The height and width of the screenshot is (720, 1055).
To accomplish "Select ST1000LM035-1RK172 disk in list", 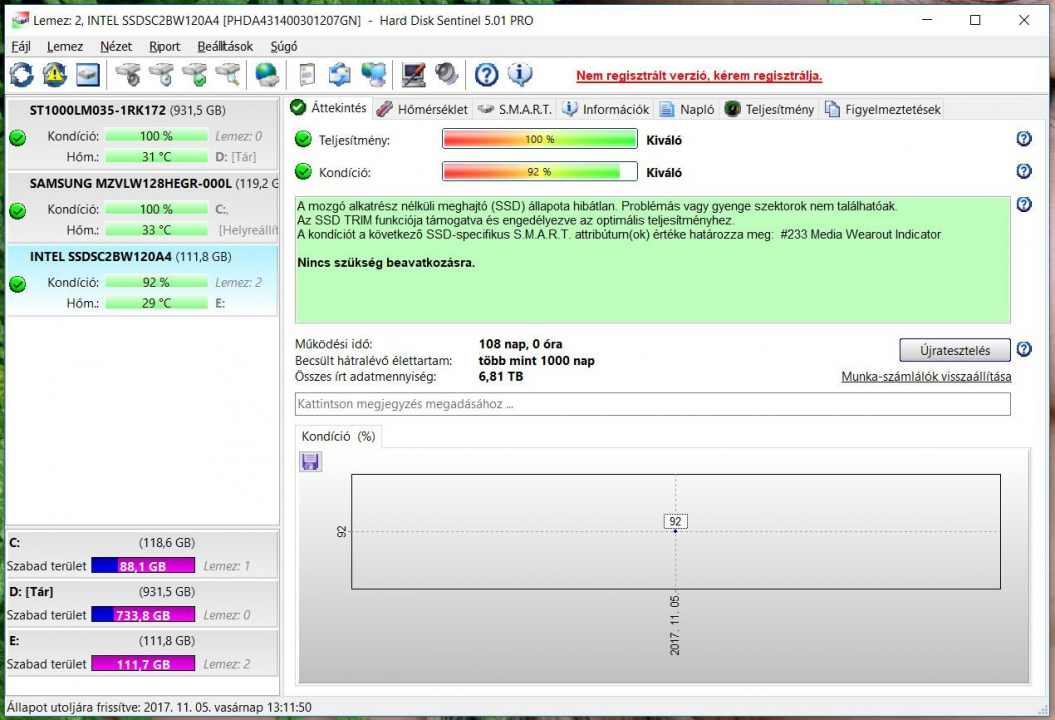I will (142, 135).
